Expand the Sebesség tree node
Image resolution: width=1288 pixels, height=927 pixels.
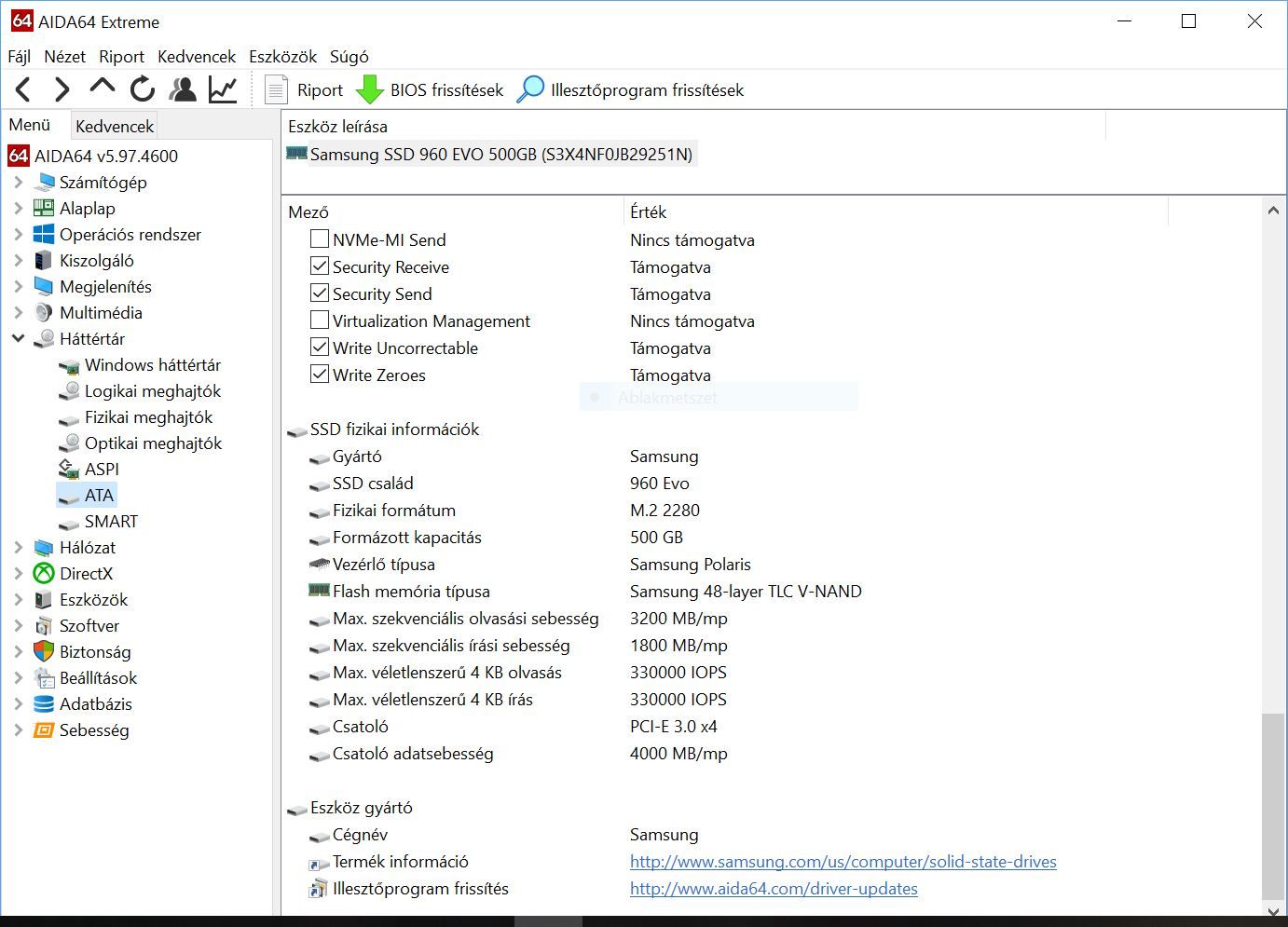pyautogui.click(x=18, y=729)
